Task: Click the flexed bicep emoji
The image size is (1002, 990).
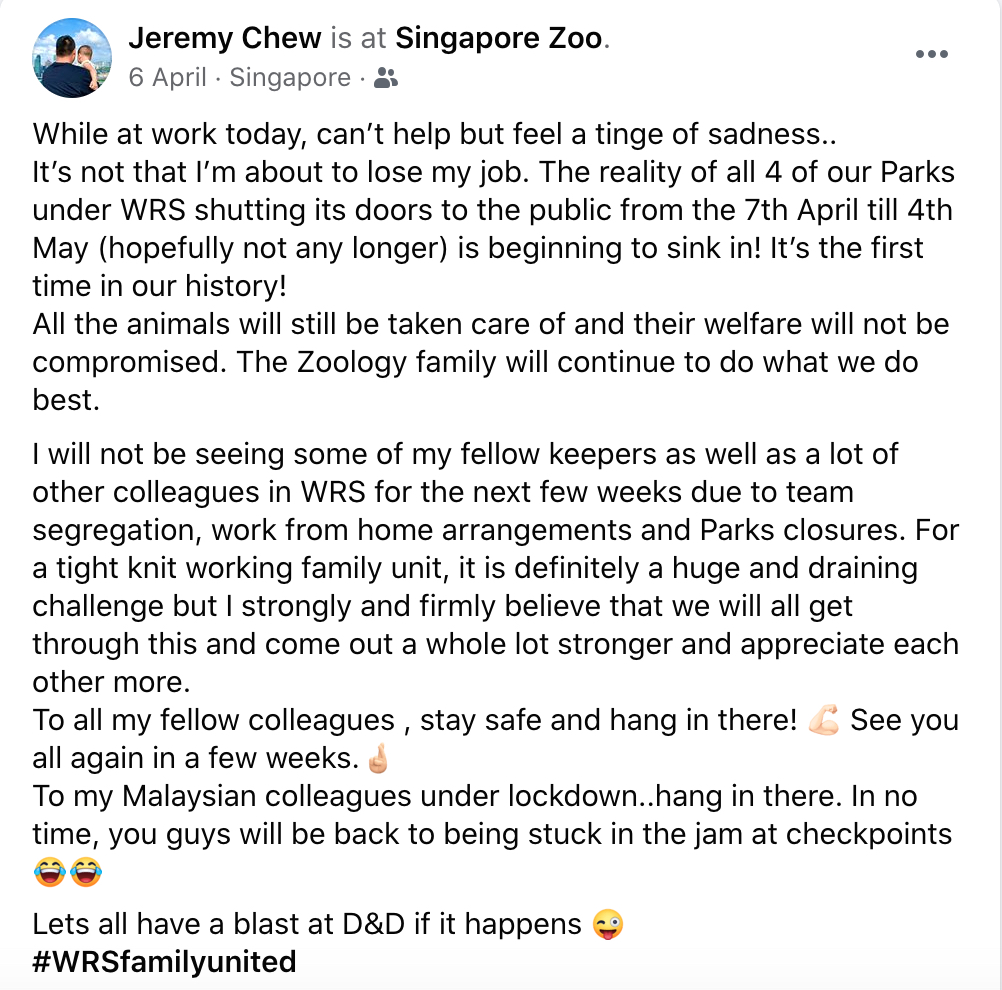Action: pyautogui.click(x=825, y=720)
